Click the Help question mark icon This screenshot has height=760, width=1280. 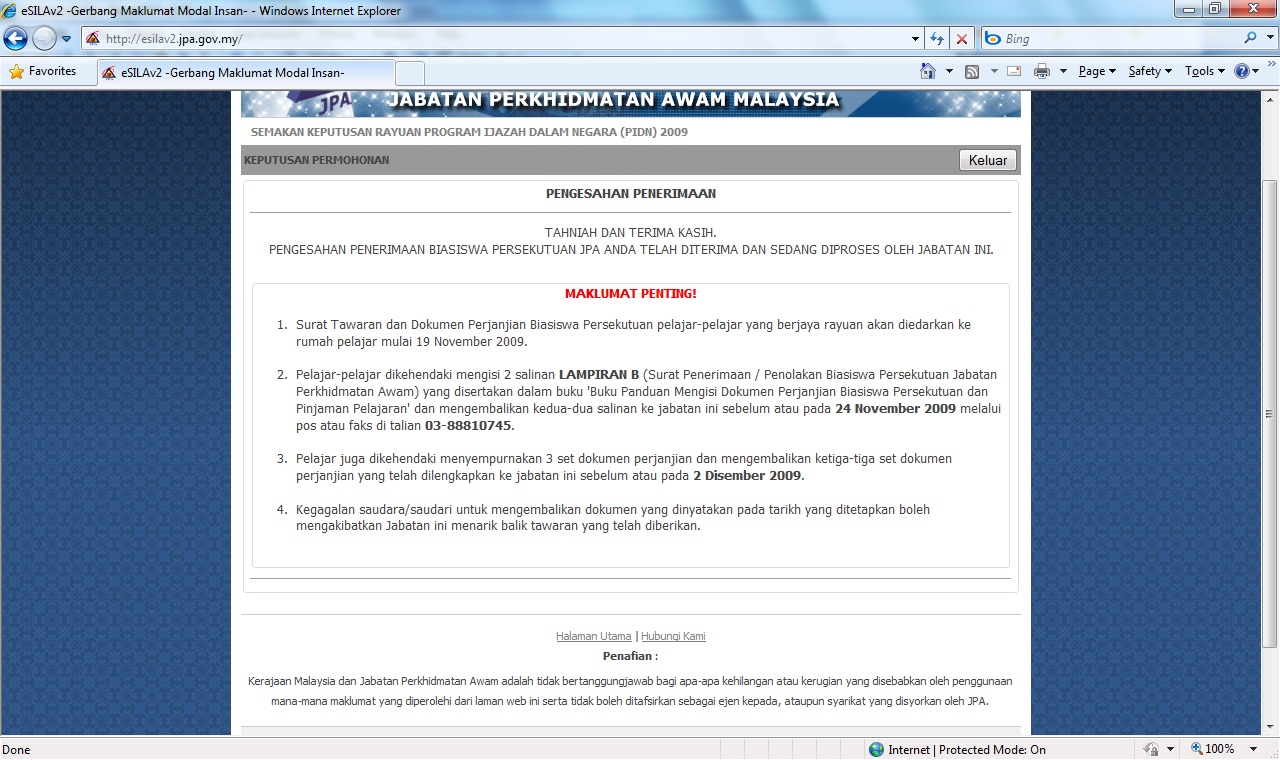pyautogui.click(x=1242, y=71)
